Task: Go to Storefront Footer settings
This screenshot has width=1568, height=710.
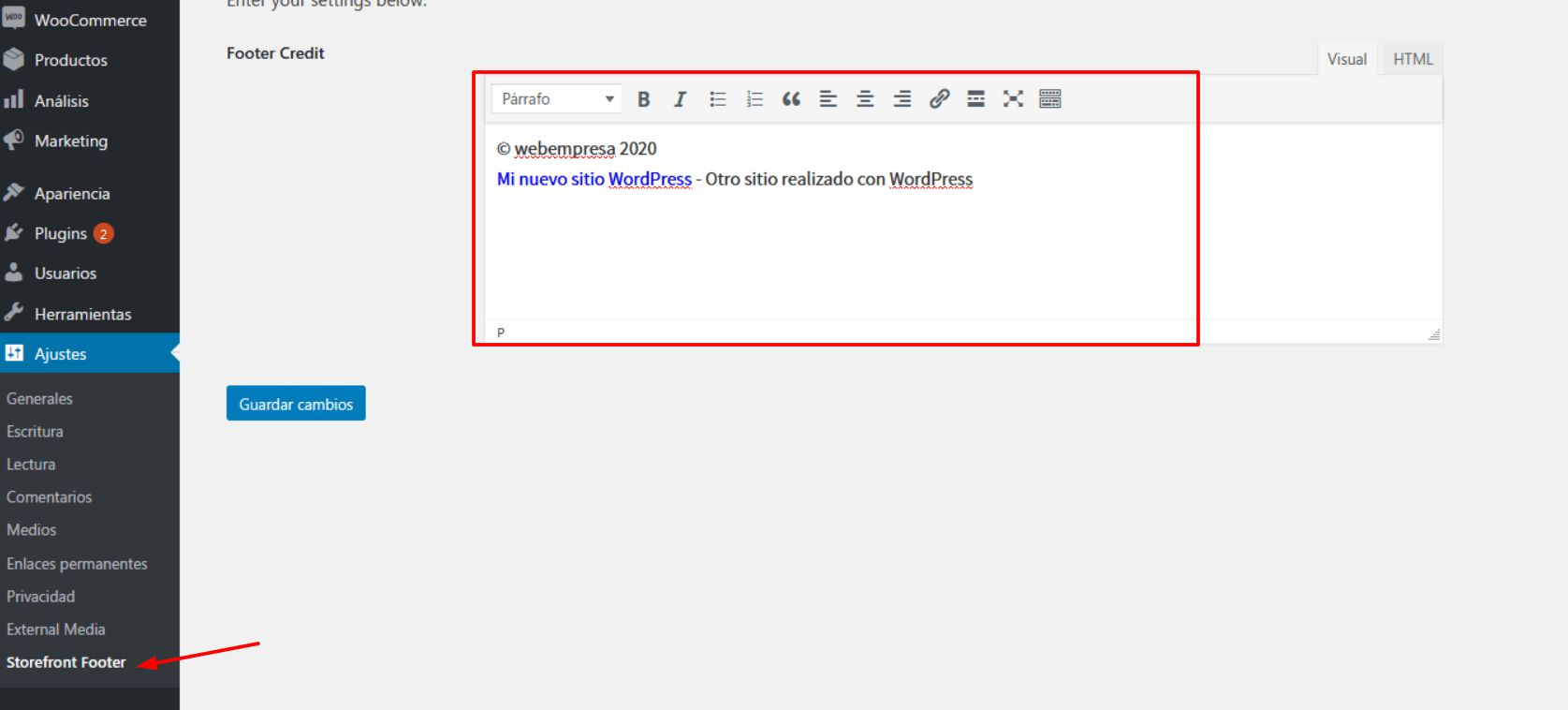Action: point(66,661)
